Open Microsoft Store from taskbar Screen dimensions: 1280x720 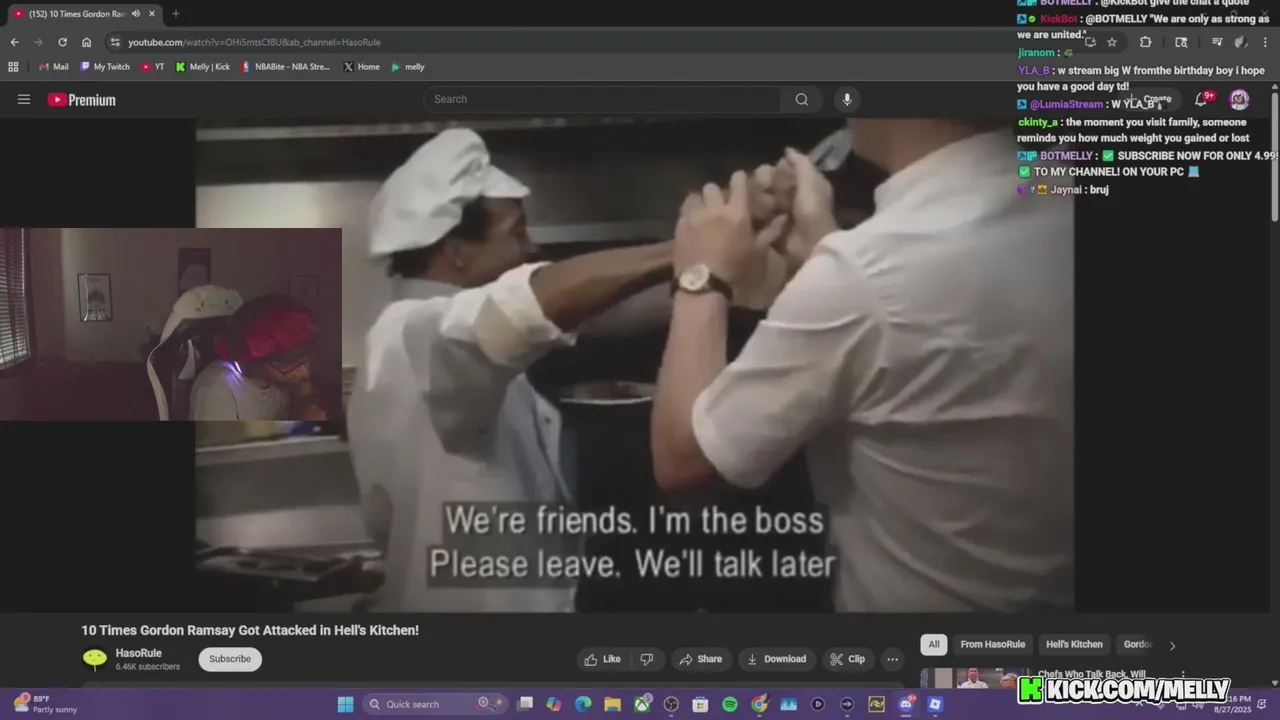tap(700, 704)
